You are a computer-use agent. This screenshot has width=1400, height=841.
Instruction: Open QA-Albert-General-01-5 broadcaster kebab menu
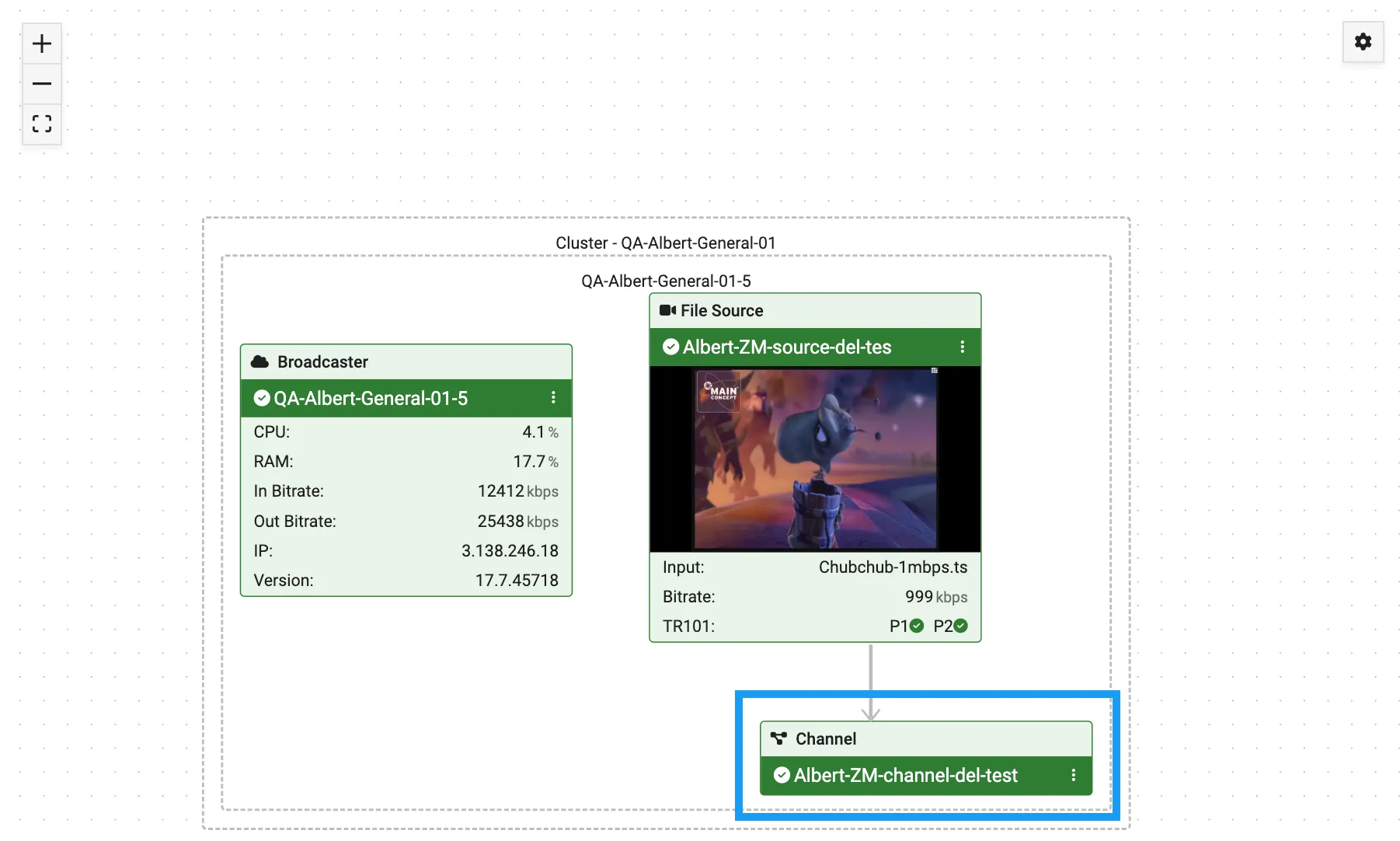tap(553, 398)
